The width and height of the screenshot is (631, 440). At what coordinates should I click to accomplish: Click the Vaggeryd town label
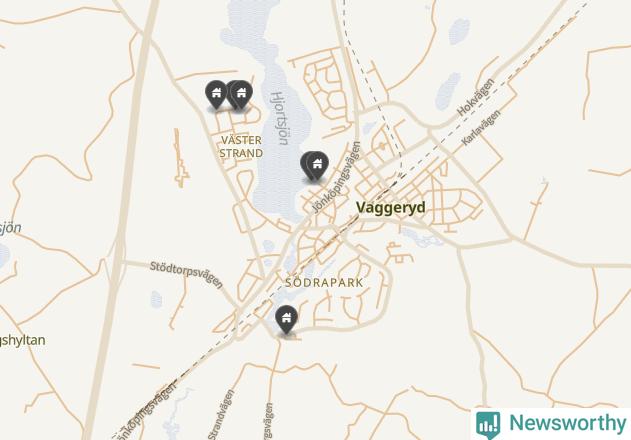391,207
